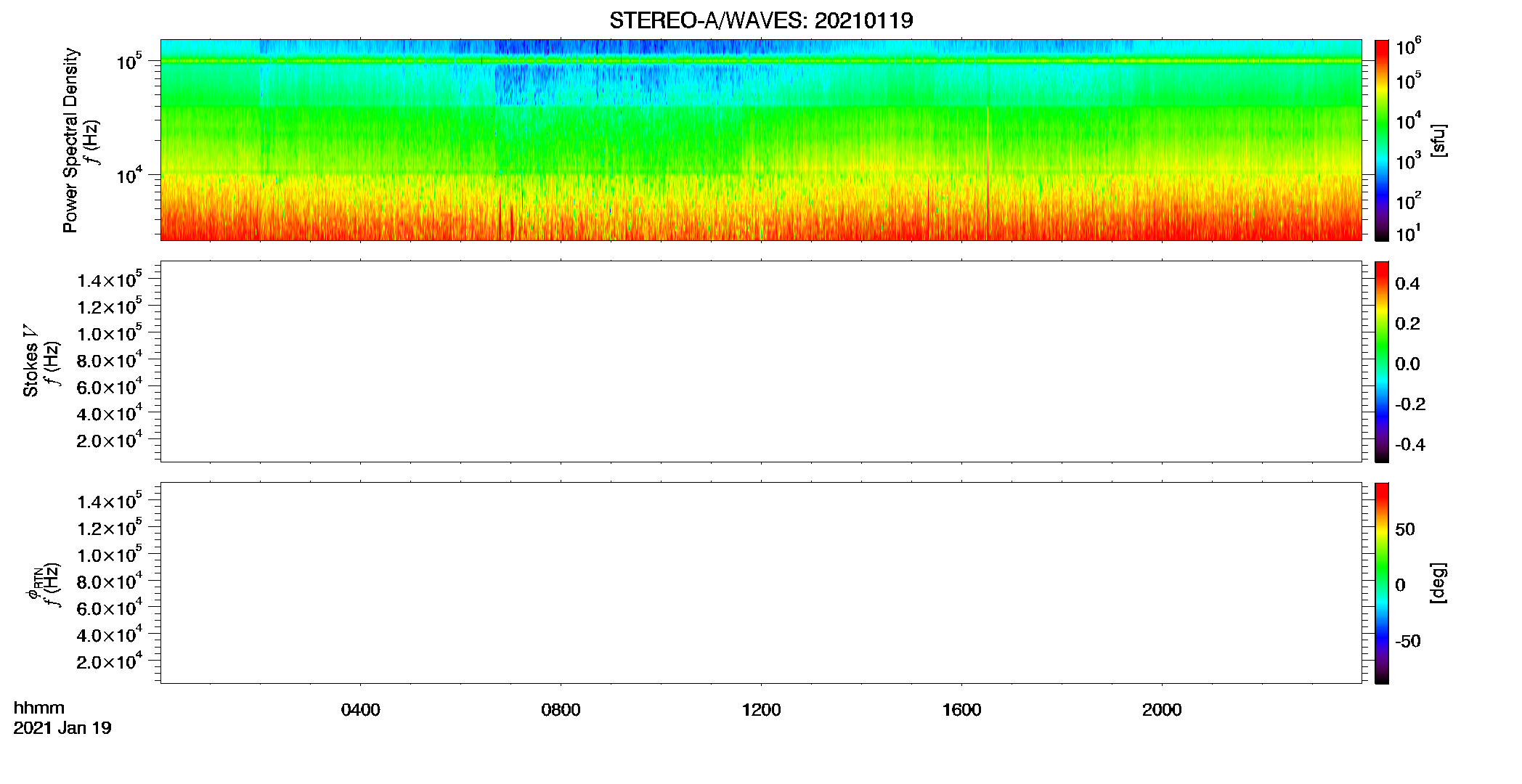This screenshot has width=1522, height=784.
Task: Select the 2000 time axis label
Action: (x=1162, y=710)
